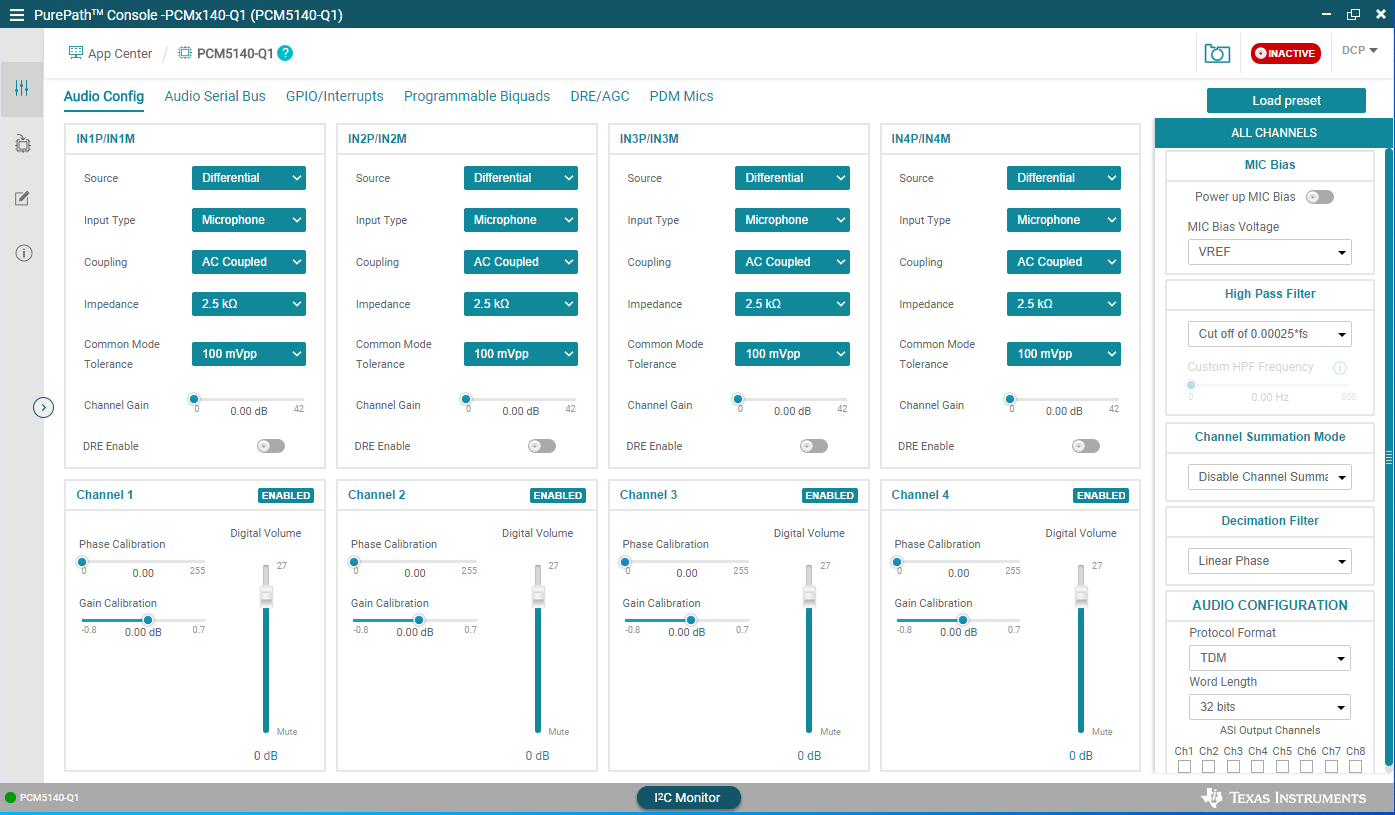Open the chip device sidebar icon
The height and width of the screenshot is (815, 1395).
click(22, 145)
